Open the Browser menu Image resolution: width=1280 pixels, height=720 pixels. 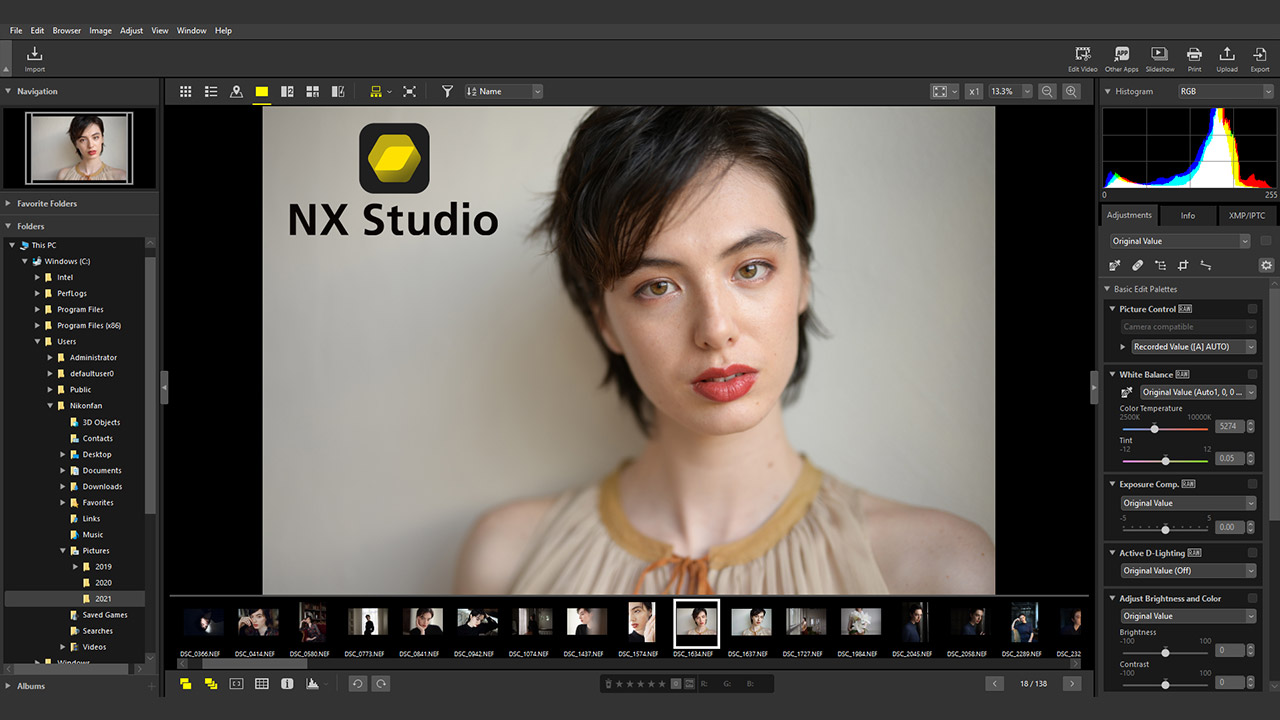(x=67, y=31)
